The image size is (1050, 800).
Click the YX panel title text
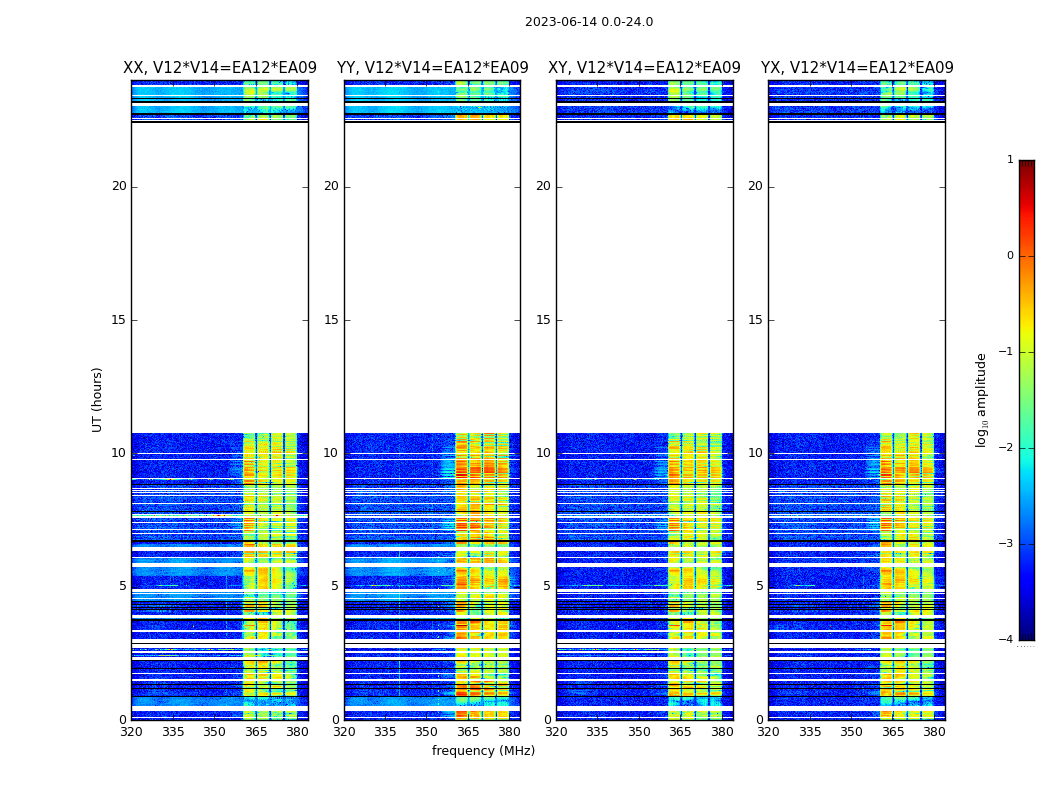click(x=857, y=68)
